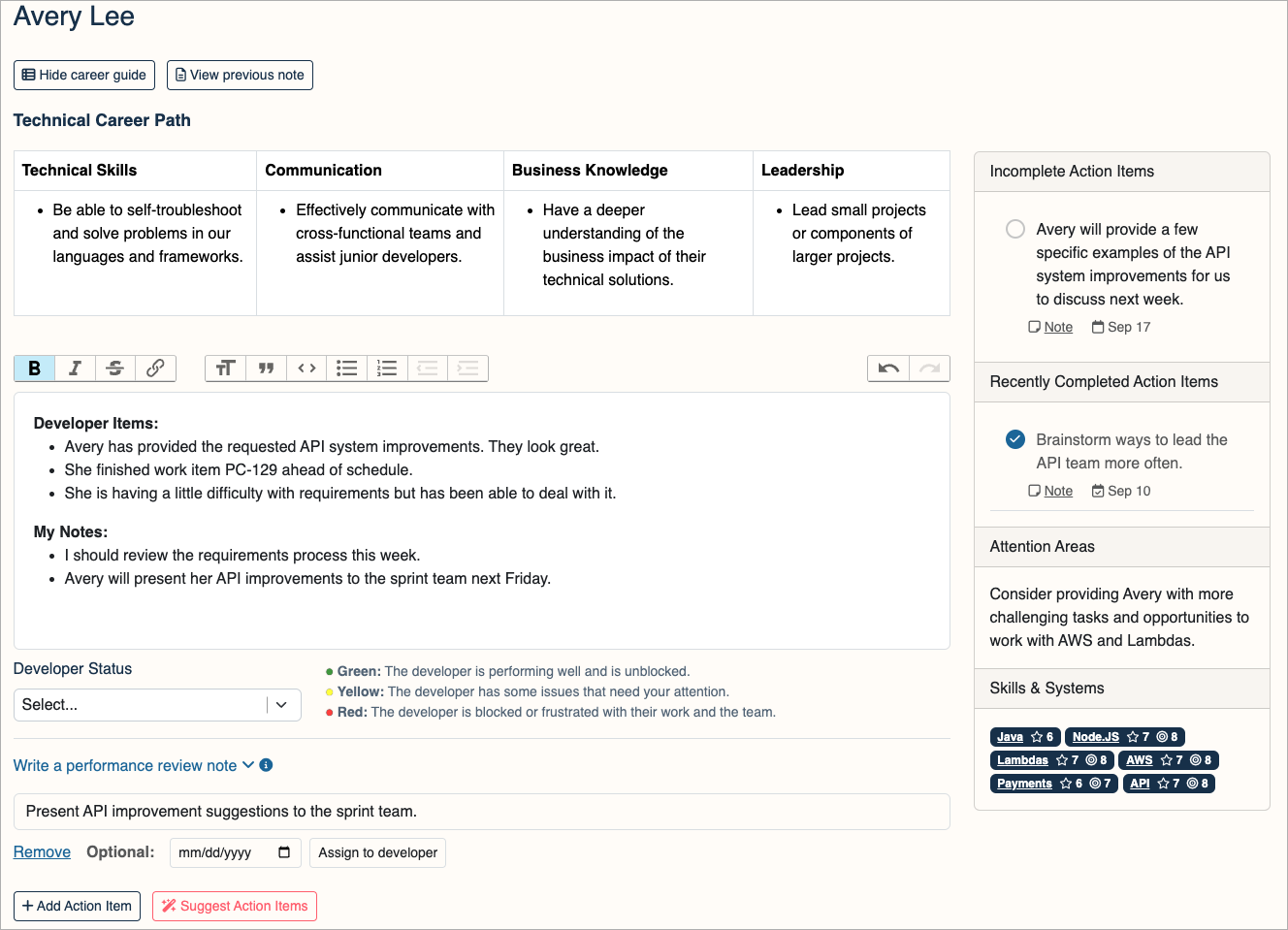Viewport: 1288px width, 930px height.
Task: Create a numbered list
Action: point(387,369)
